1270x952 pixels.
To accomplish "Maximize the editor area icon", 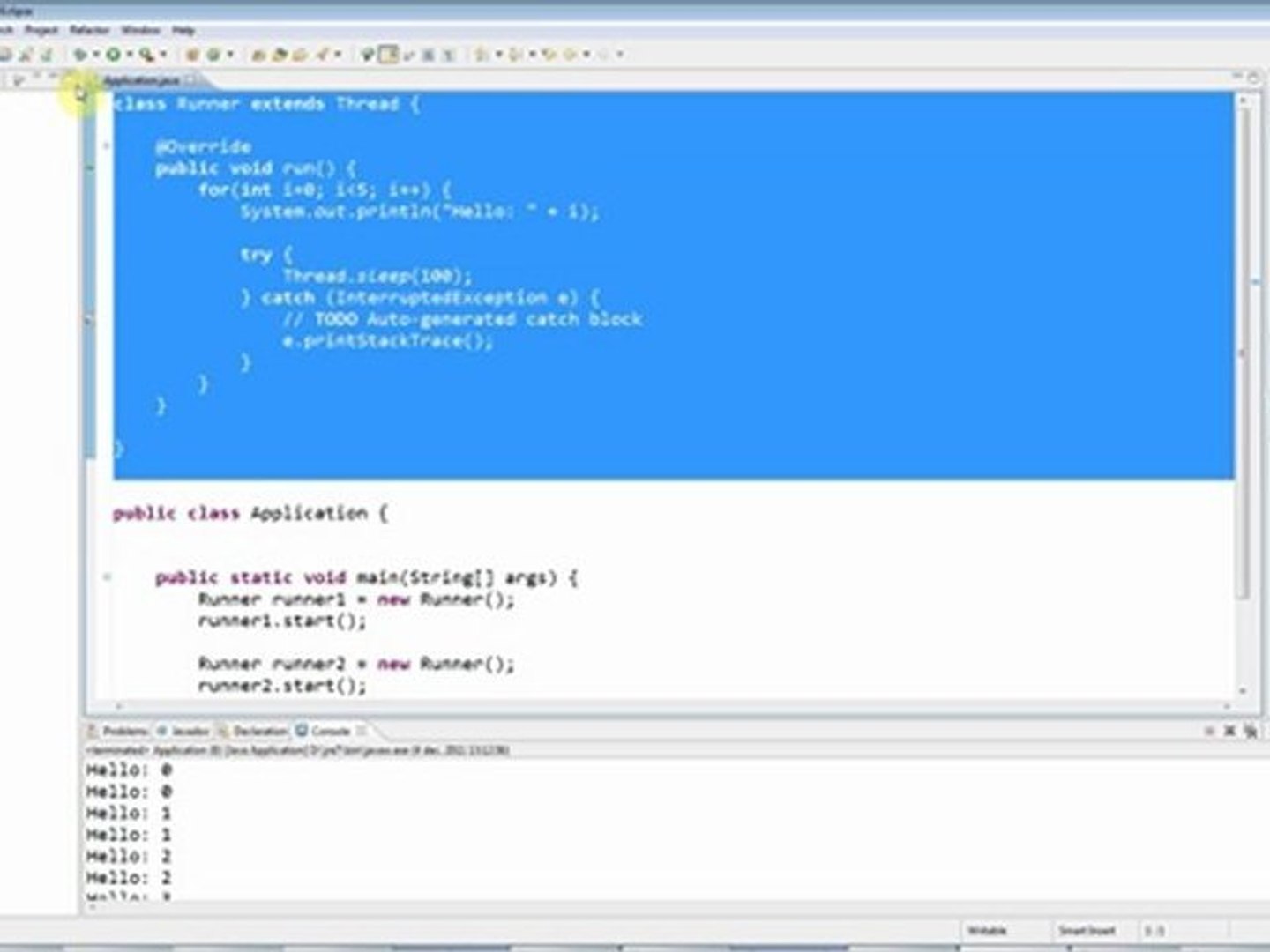I will pyautogui.click(x=1253, y=78).
